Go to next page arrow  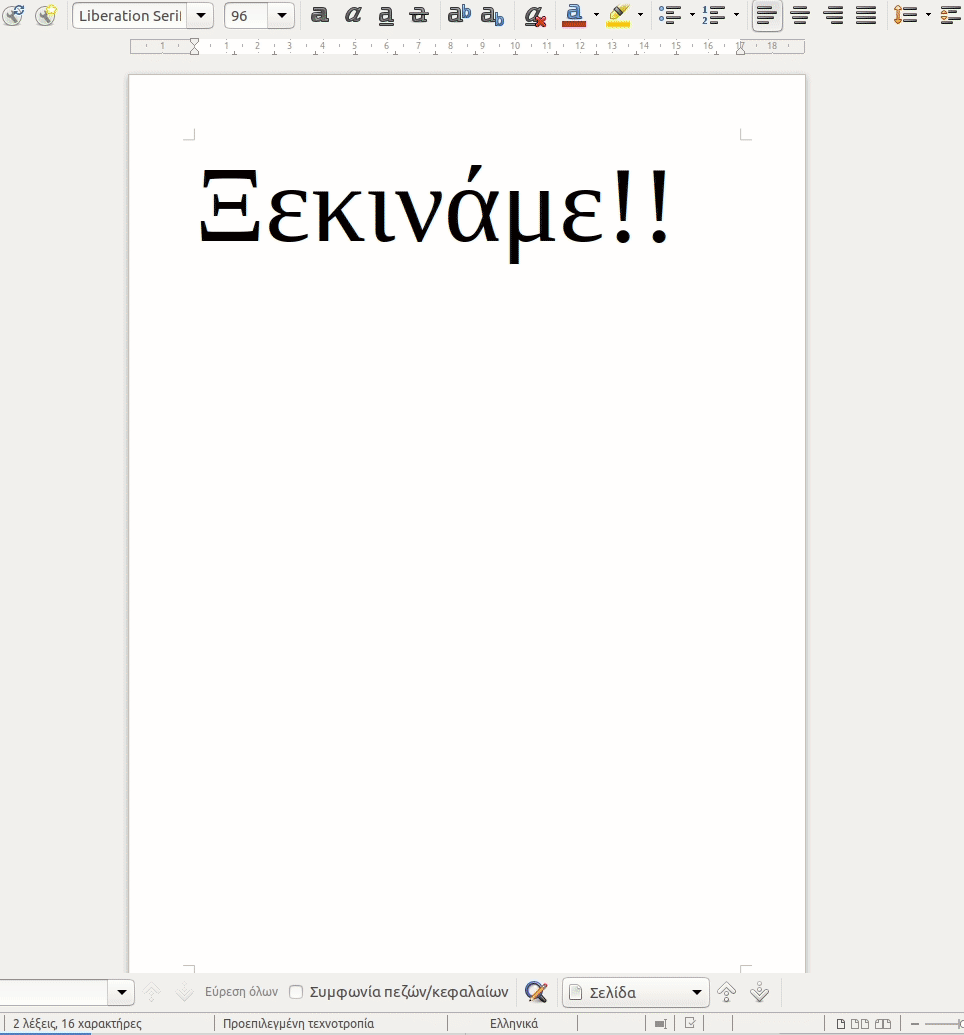[x=759, y=991]
